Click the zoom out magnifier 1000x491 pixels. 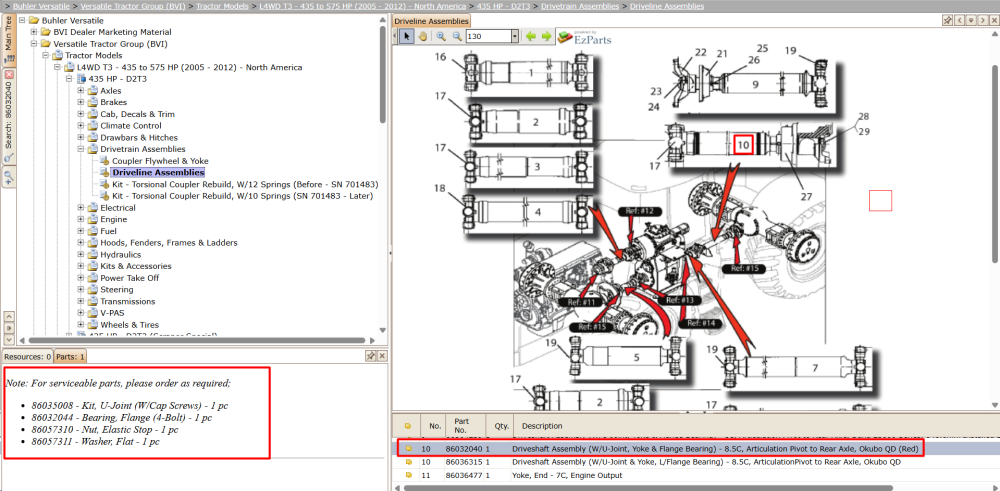click(x=457, y=36)
